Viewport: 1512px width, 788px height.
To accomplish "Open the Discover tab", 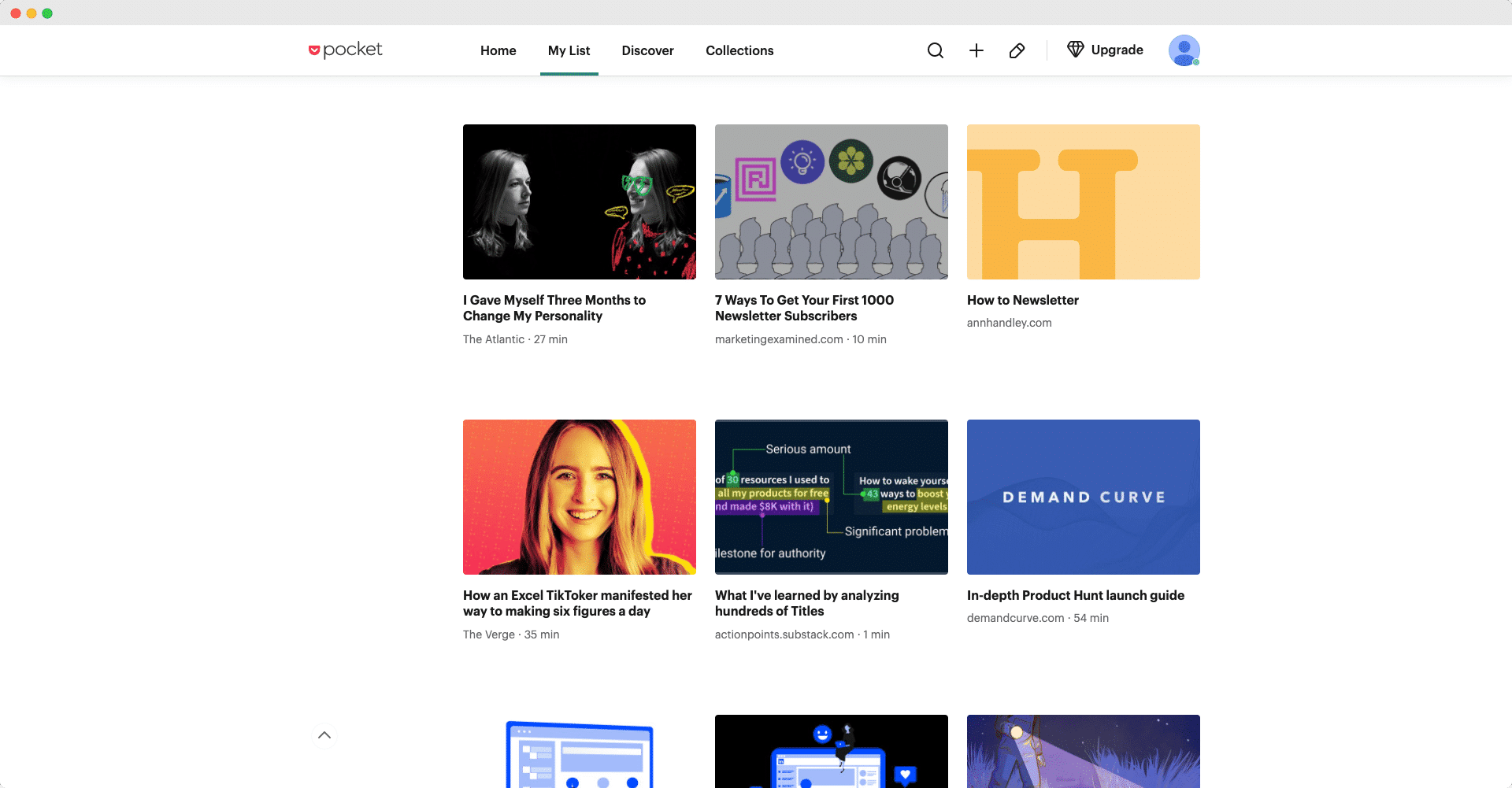I will 648,50.
